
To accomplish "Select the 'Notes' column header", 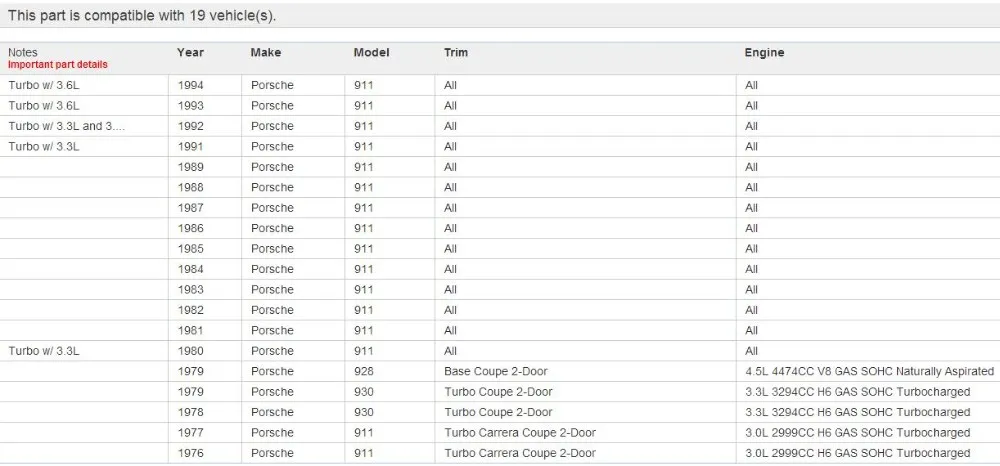I will (23, 52).
